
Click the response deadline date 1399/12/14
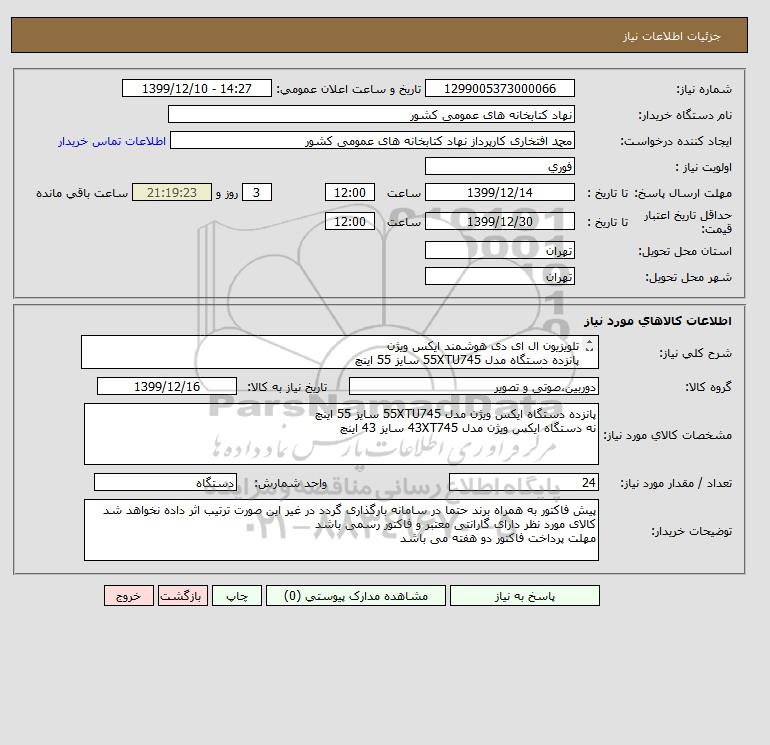tap(499, 193)
